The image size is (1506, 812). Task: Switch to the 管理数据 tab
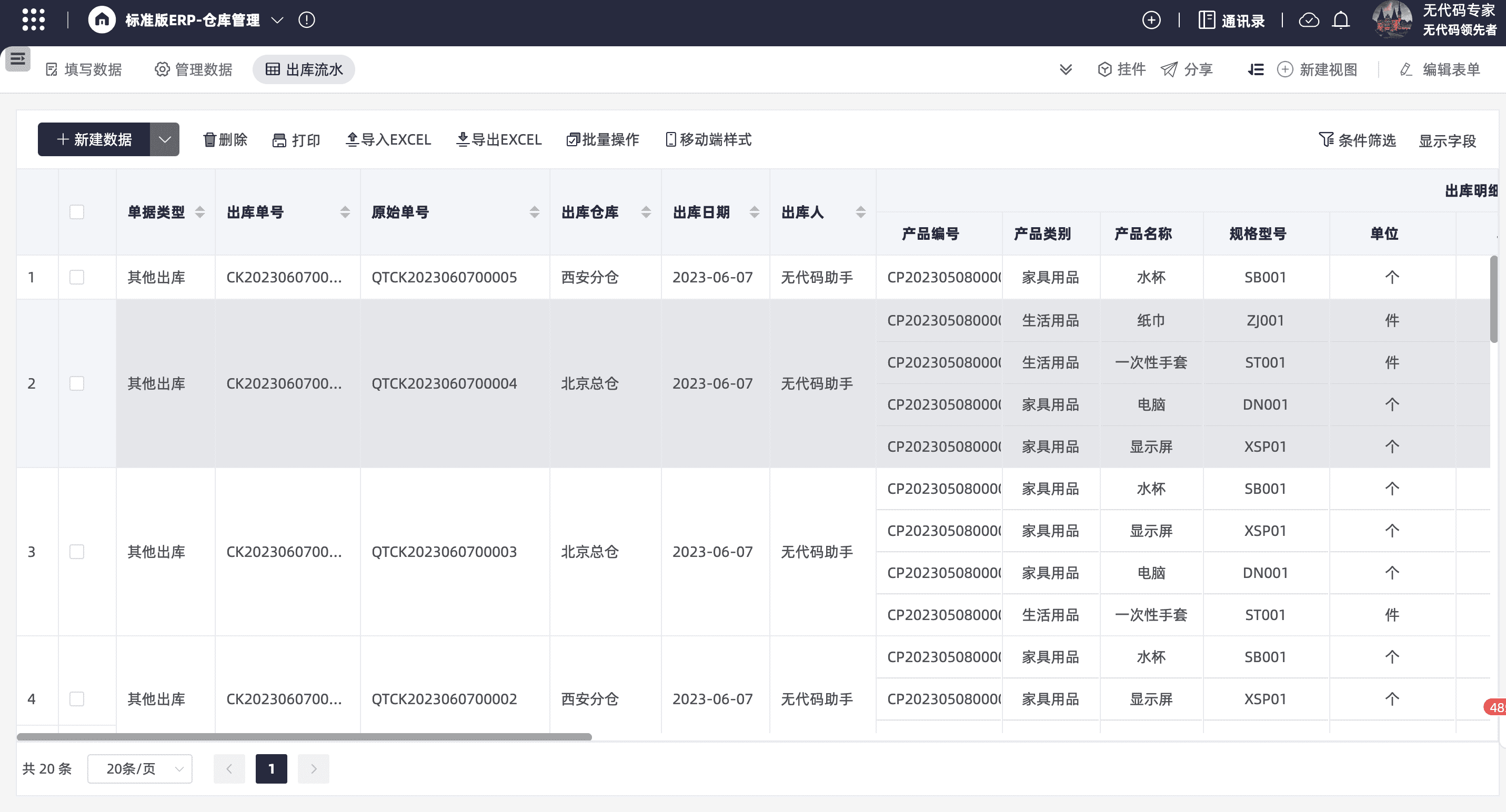tap(194, 69)
